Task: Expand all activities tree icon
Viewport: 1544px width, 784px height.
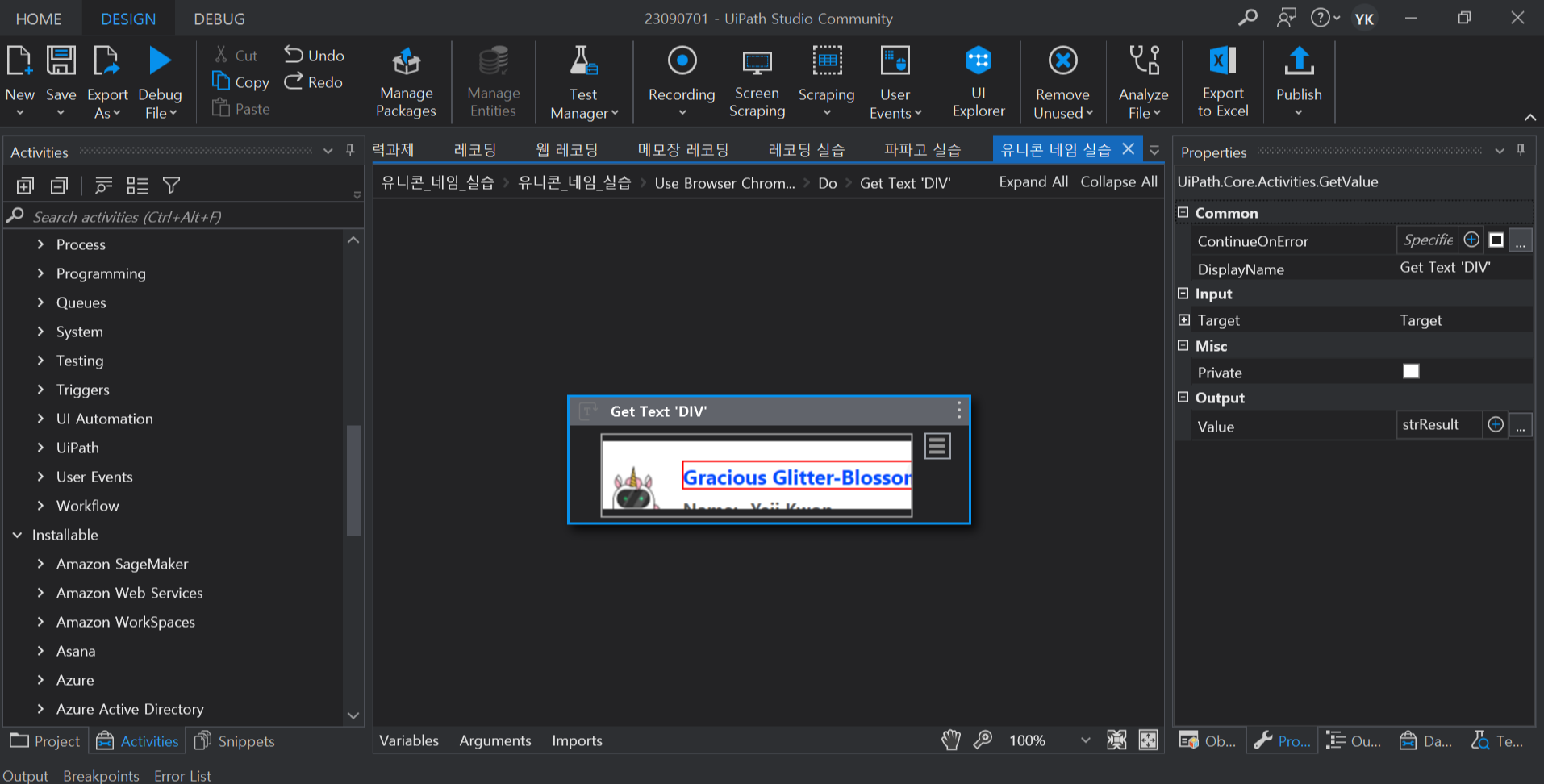Action: pos(25,186)
